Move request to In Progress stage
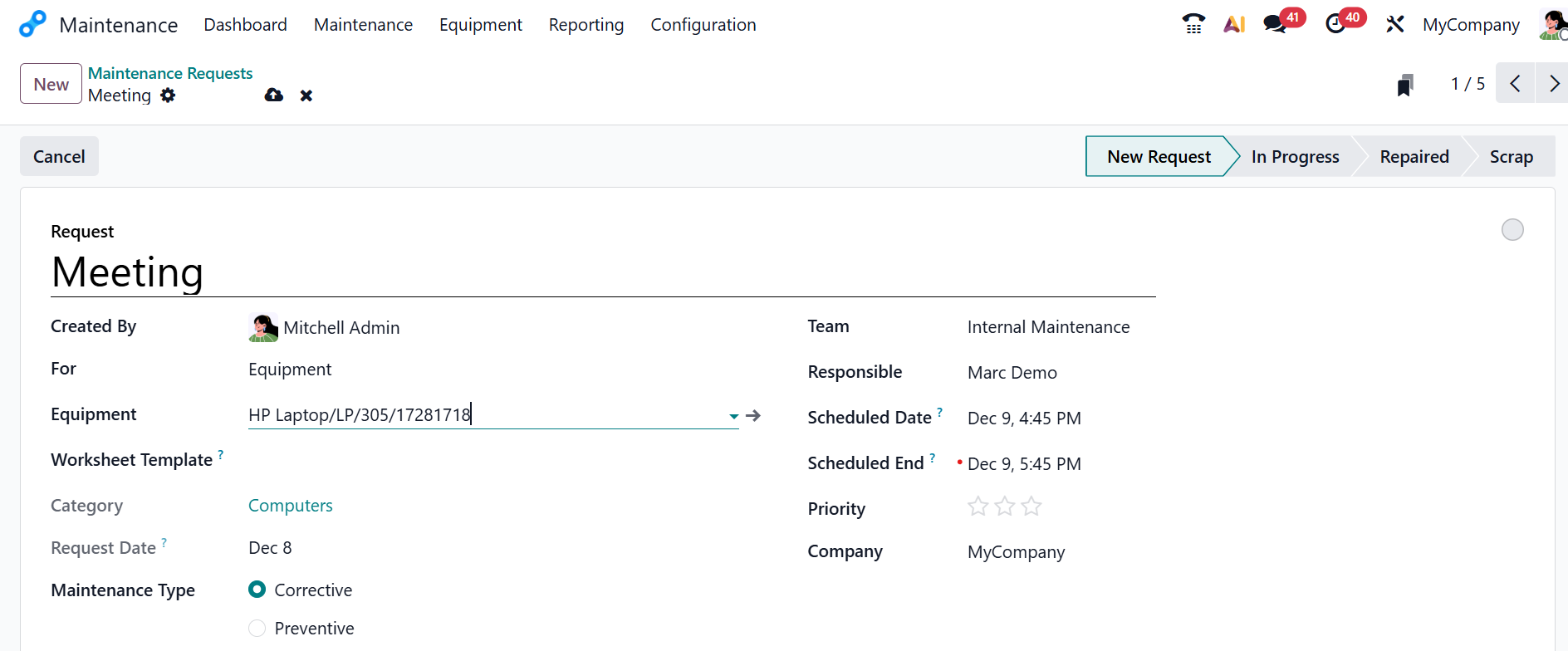 pos(1295,156)
